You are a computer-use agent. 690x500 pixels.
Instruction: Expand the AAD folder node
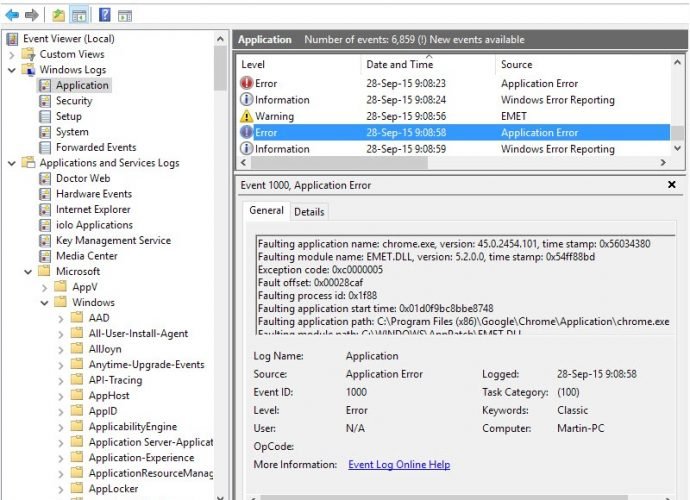coord(61,319)
